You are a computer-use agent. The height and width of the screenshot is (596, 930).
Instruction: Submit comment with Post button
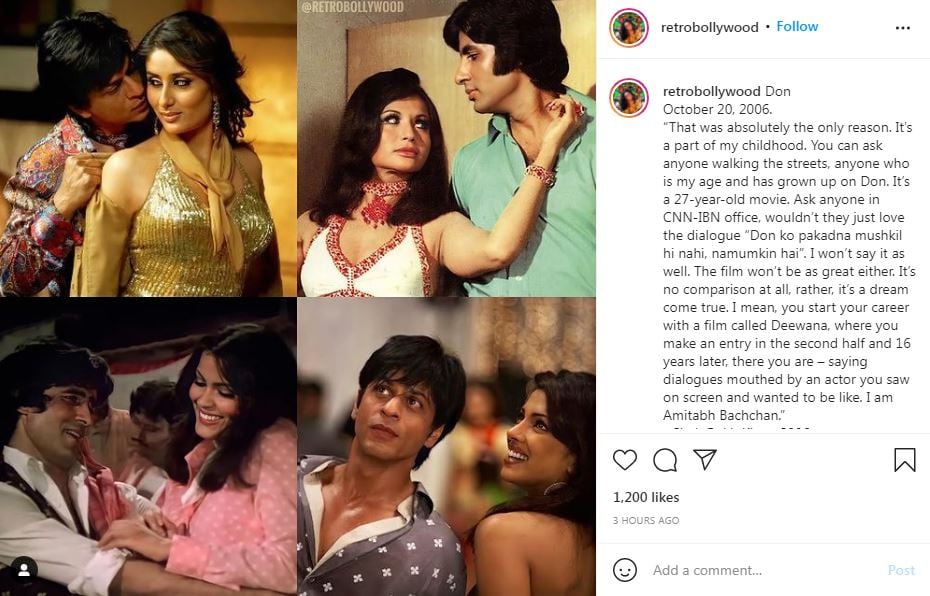pyautogui.click(x=901, y=570)
